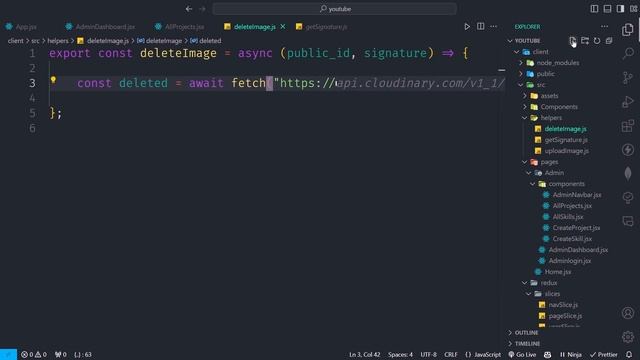Open the Search view in activity bar
640x360 pixels.
[628, 53]
